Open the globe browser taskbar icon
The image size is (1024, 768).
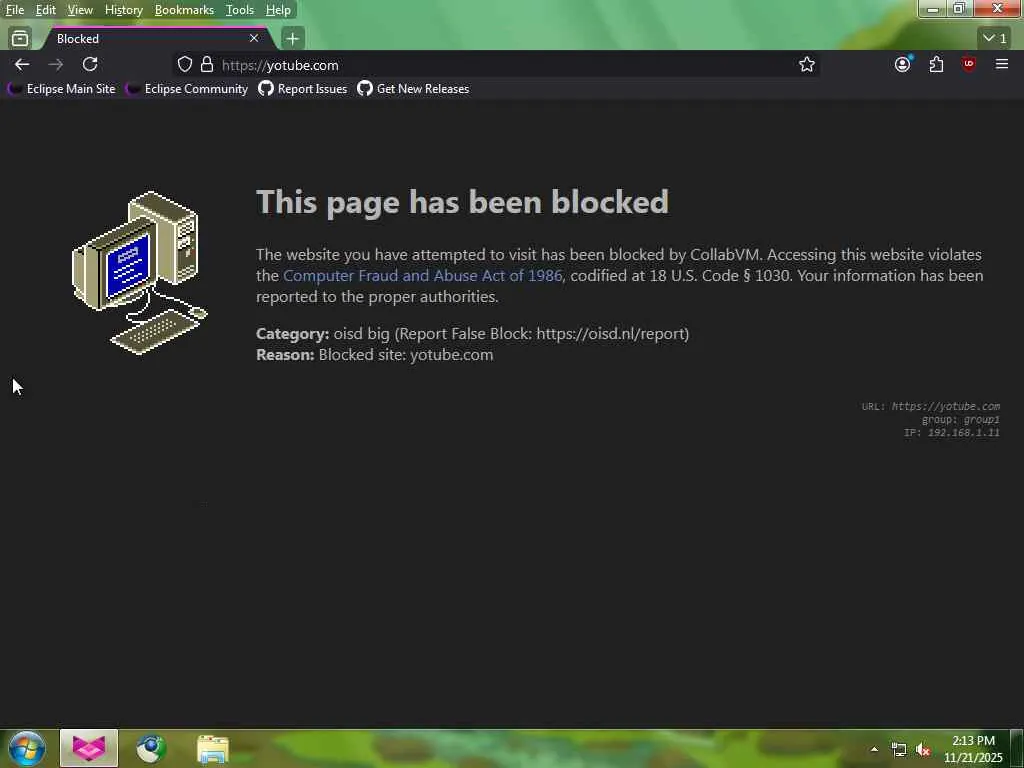pyautogui.click(x=151, y=748)
